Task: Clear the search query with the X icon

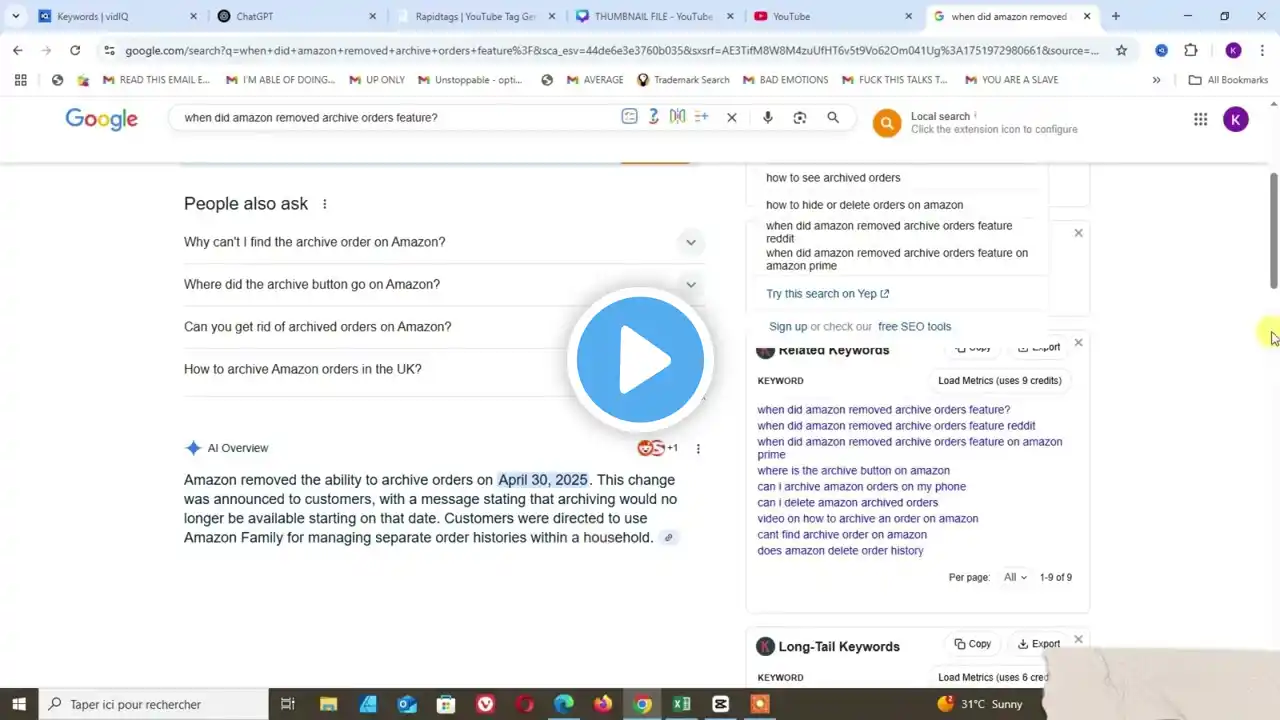Action: [732, 117]
